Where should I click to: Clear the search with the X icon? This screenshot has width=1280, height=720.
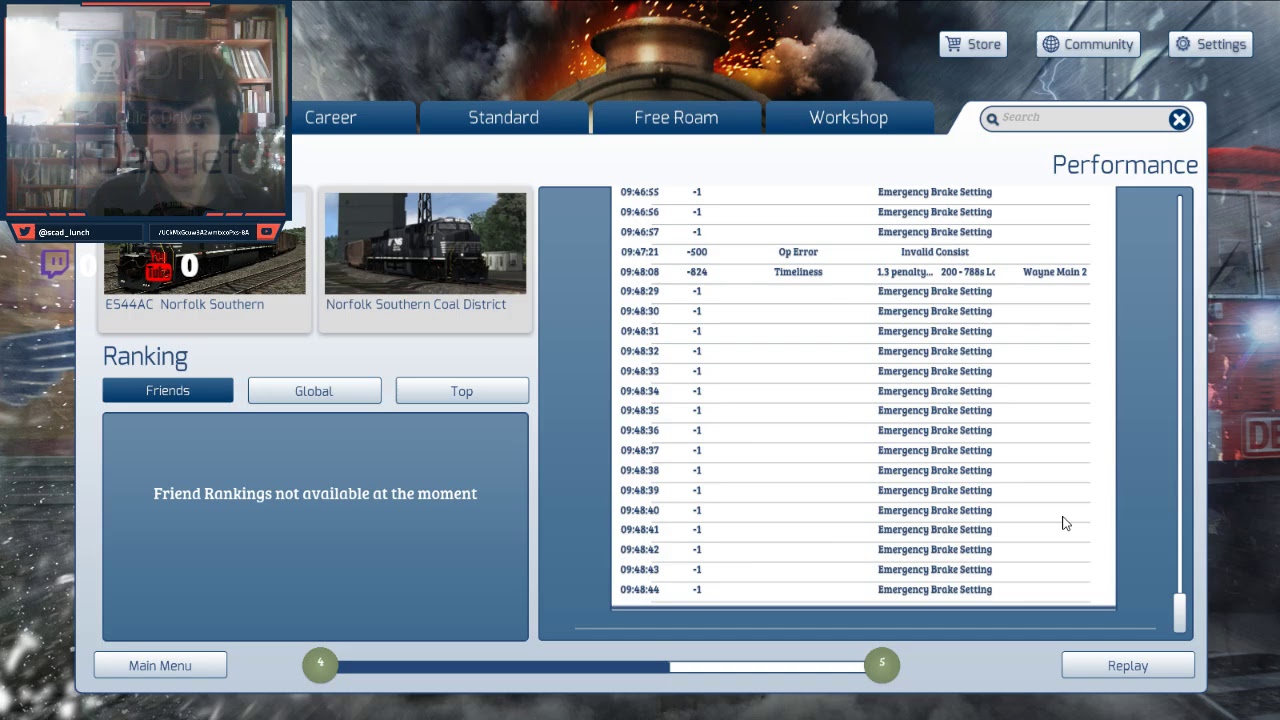1179,119
